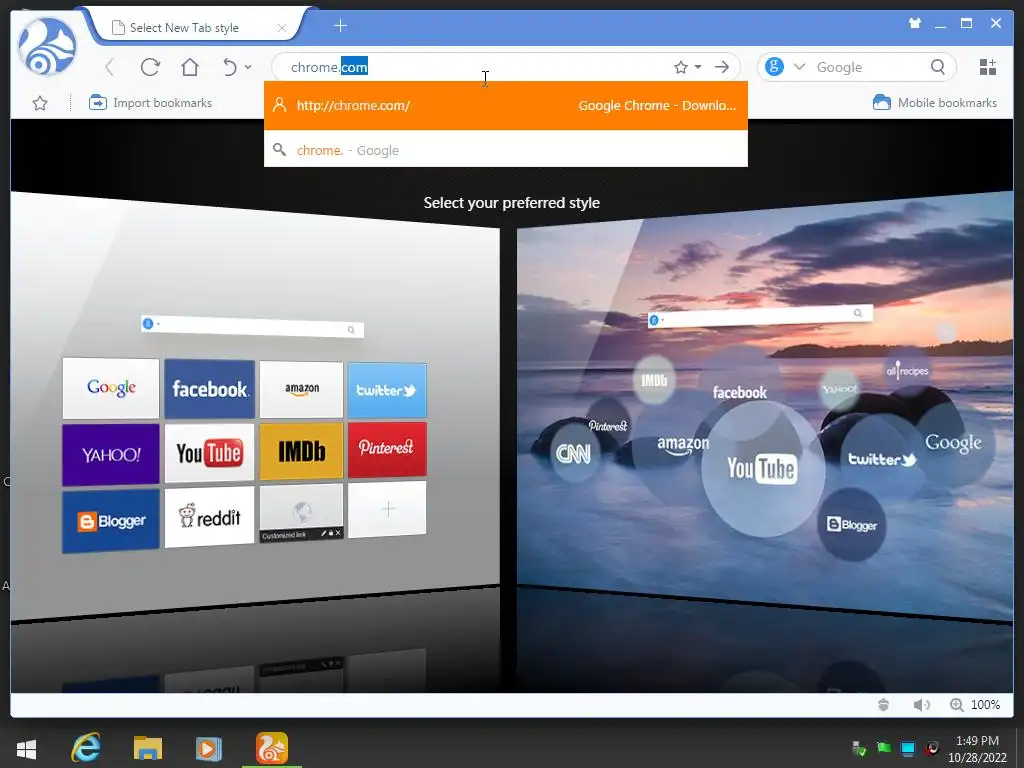The width and height of the screenshot is (1024, 768).
Task: Open Mobile bookmarks
Action: pos(935,103)
